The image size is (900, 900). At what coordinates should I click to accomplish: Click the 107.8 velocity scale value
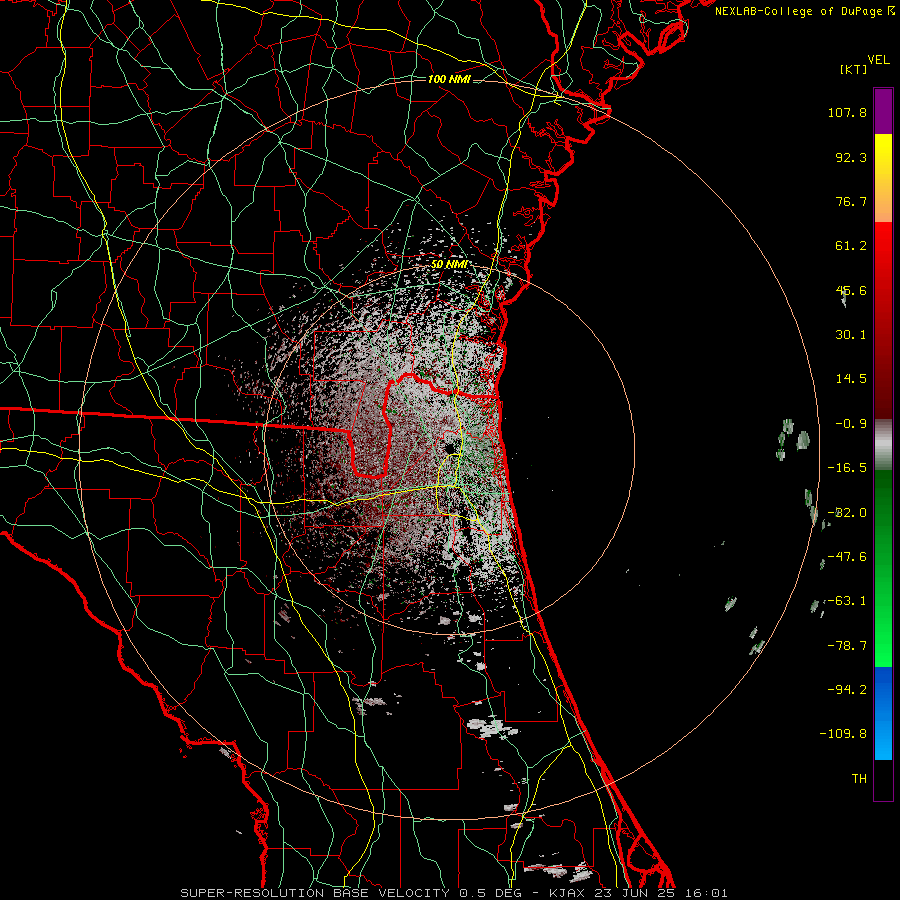847,112
